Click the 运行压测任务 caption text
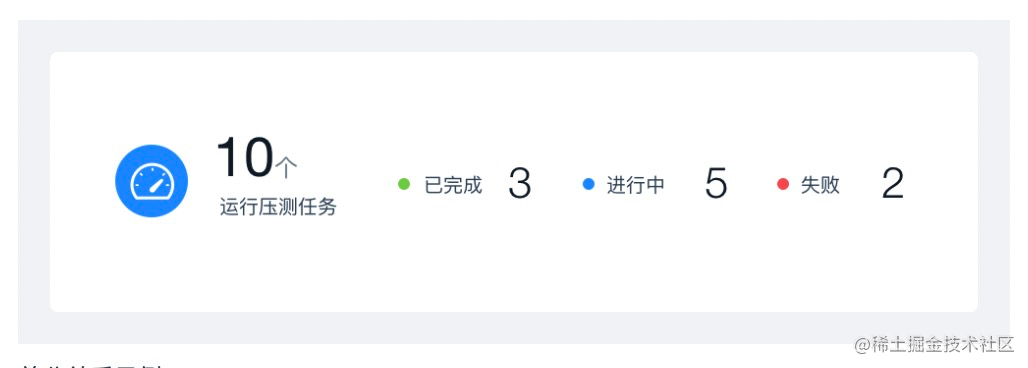The width and height of the screenshot is (1028, 368). point(278,207)
